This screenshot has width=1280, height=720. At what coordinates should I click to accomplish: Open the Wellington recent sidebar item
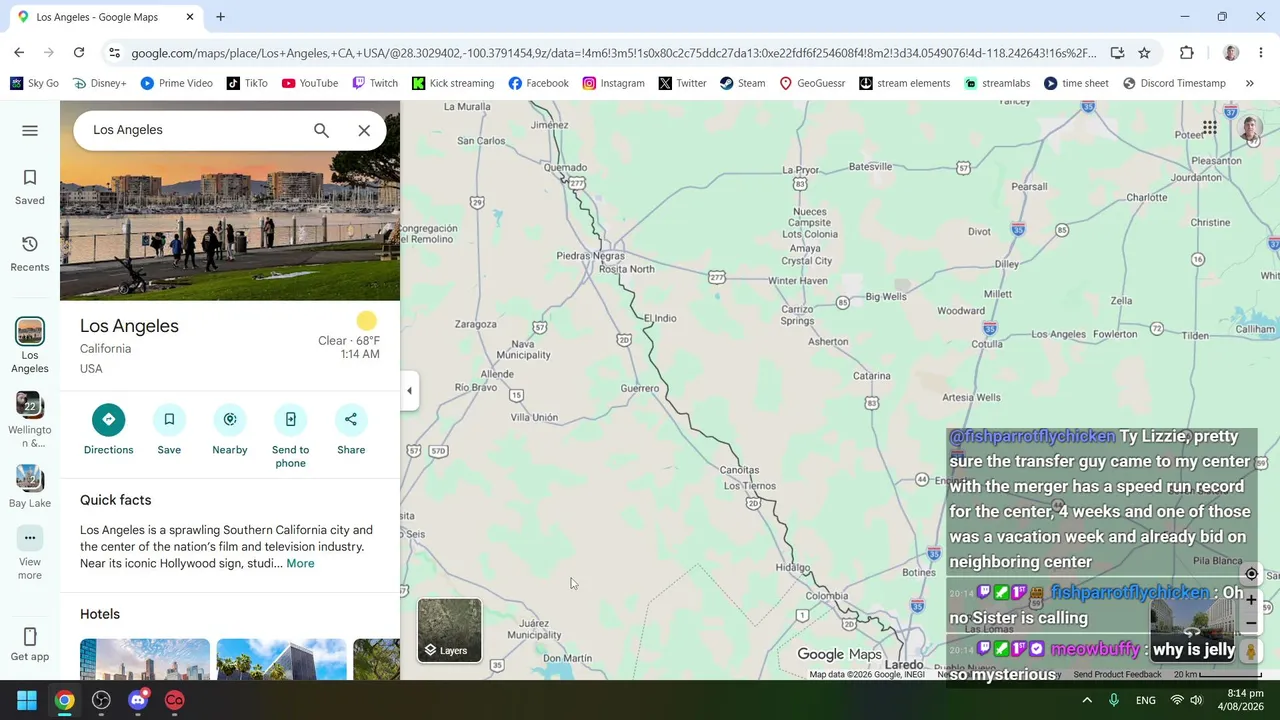(30, 420)
